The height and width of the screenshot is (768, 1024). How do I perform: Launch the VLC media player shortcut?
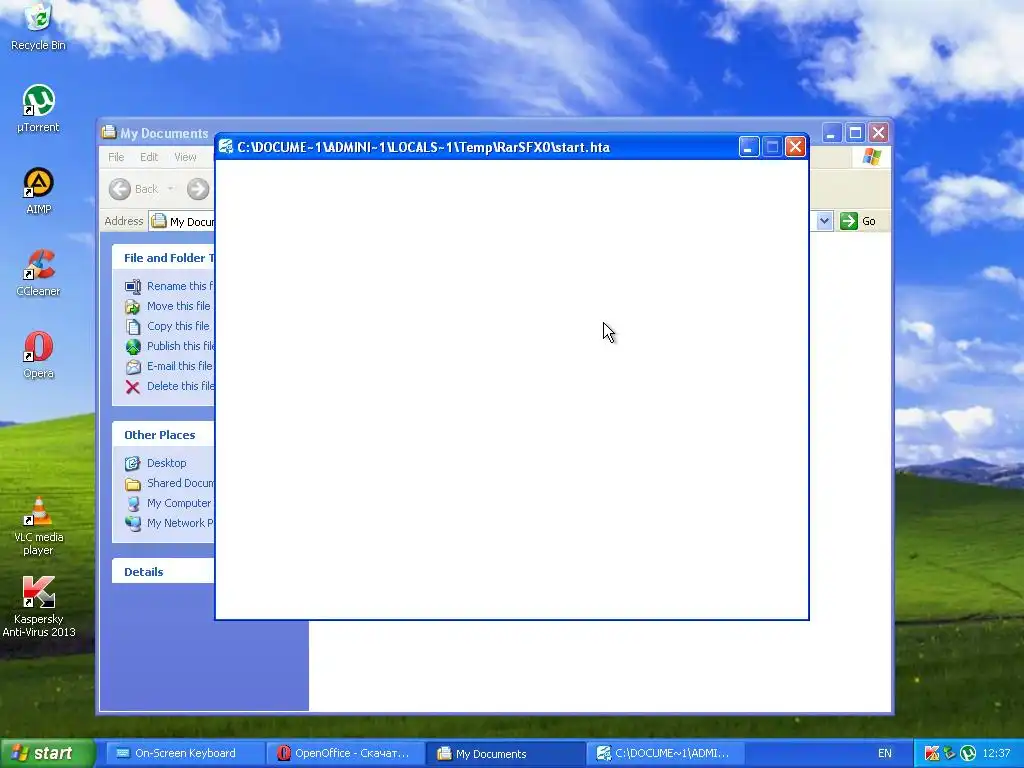(39, 526)
